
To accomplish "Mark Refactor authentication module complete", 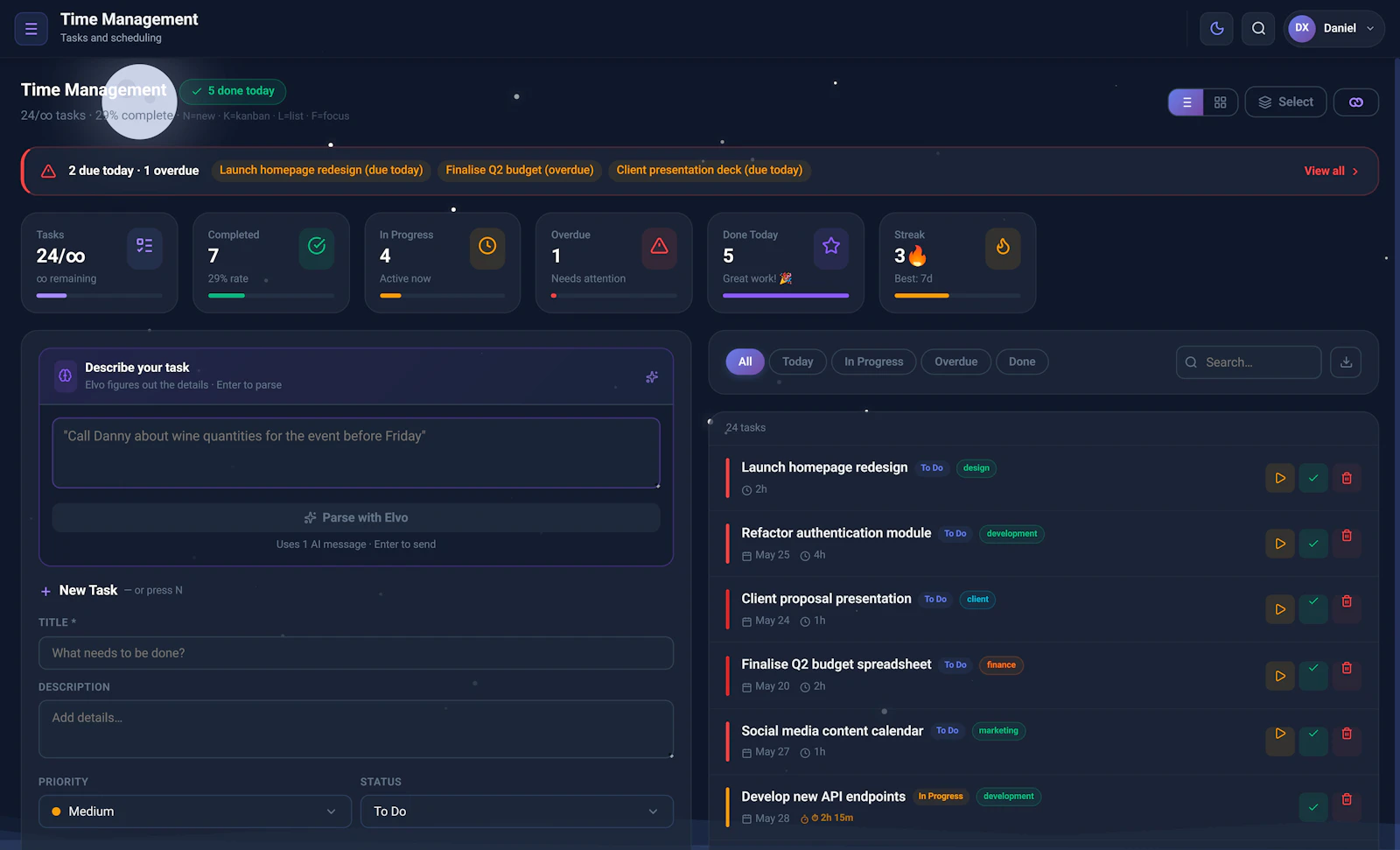I will [1313, 544].
